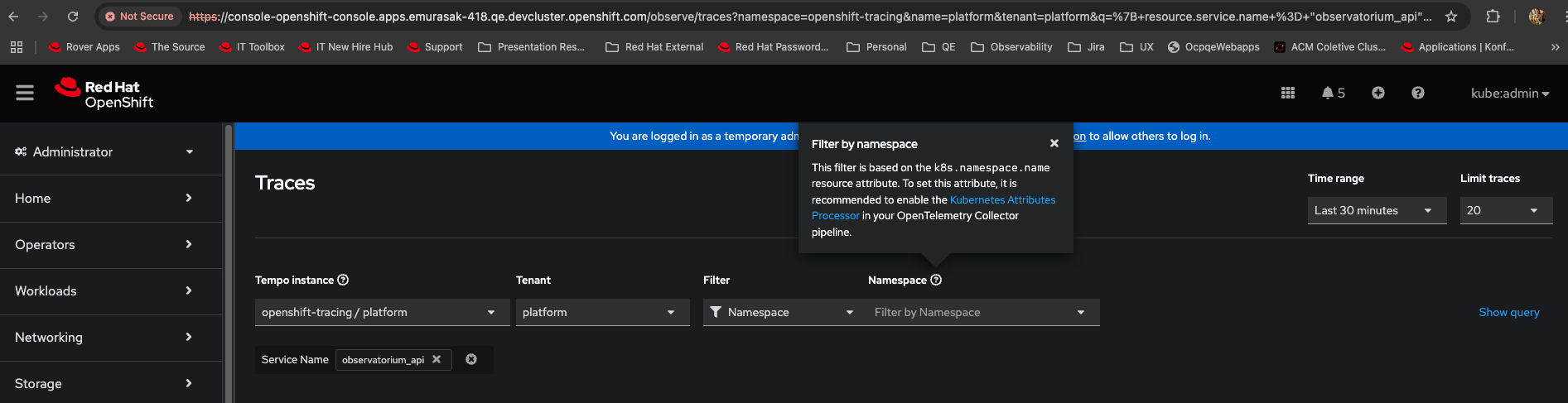Viewport: 1568px width, 403px height.
Task: Close the Filter by namespace popover
Action: tap(1054, 143)
